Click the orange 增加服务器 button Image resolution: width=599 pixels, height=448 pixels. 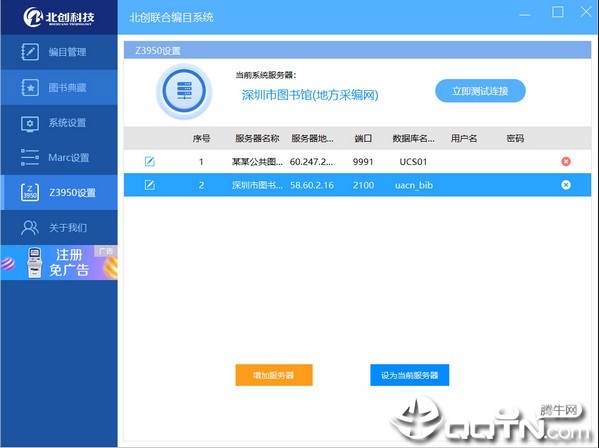(x=274, y=375)
